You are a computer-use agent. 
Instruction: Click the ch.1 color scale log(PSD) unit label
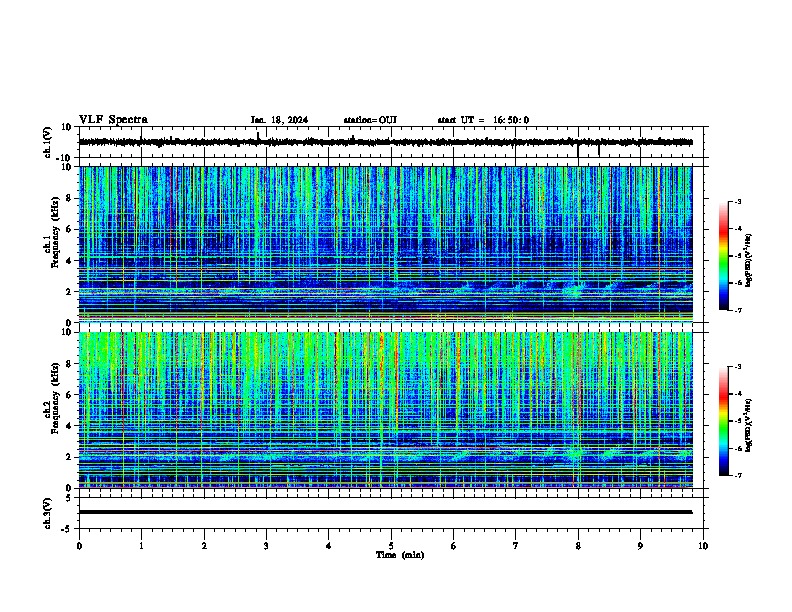click(749, 261)
